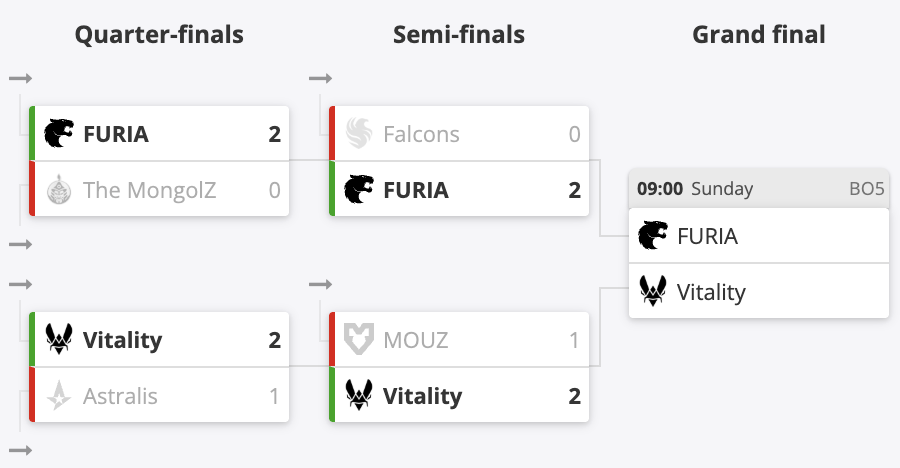Click arrow above Falcons semi-final match
The image size is (900, 468).
coord(320,78)
